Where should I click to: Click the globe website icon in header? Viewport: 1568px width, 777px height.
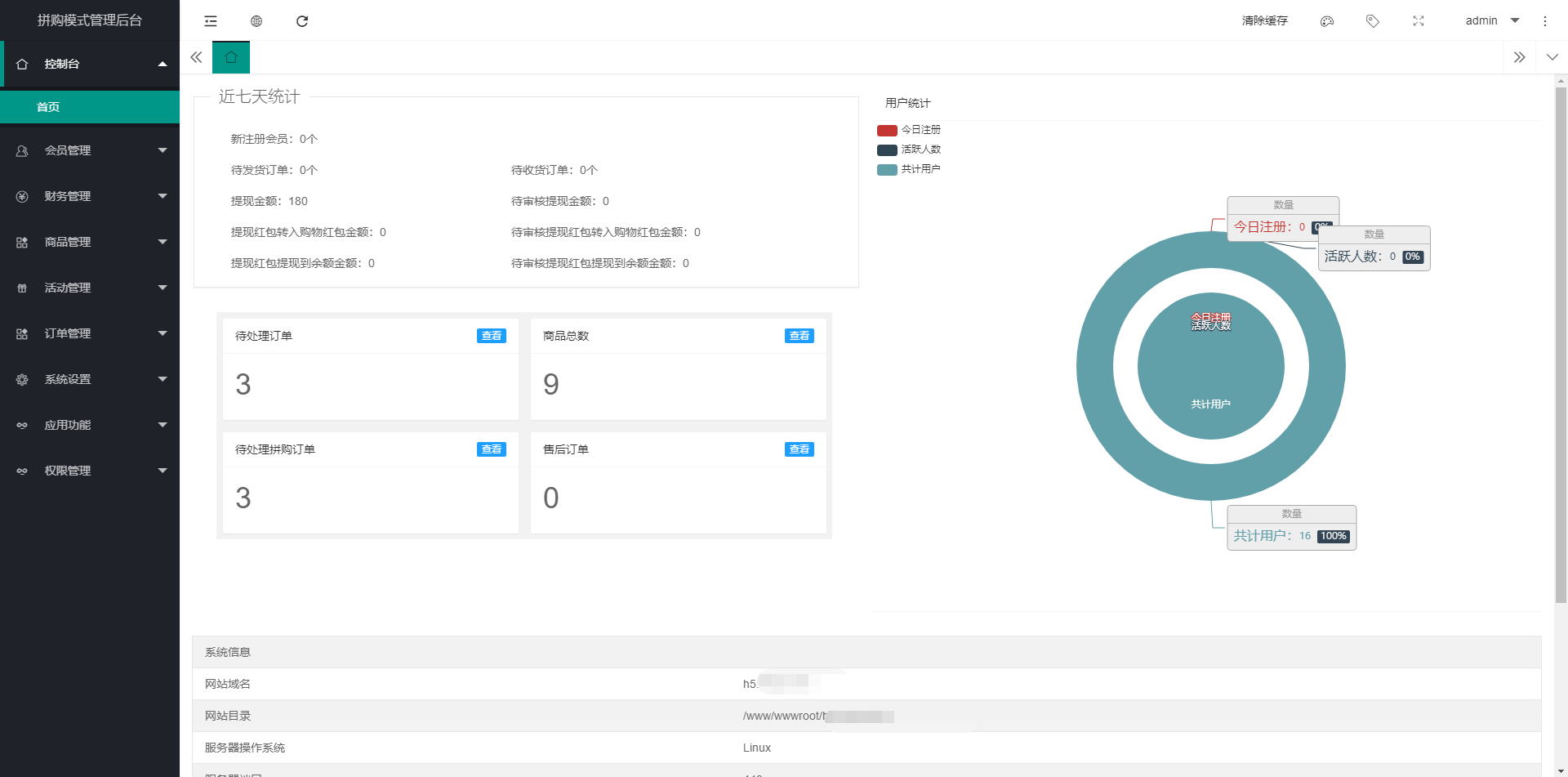(256, 21)
